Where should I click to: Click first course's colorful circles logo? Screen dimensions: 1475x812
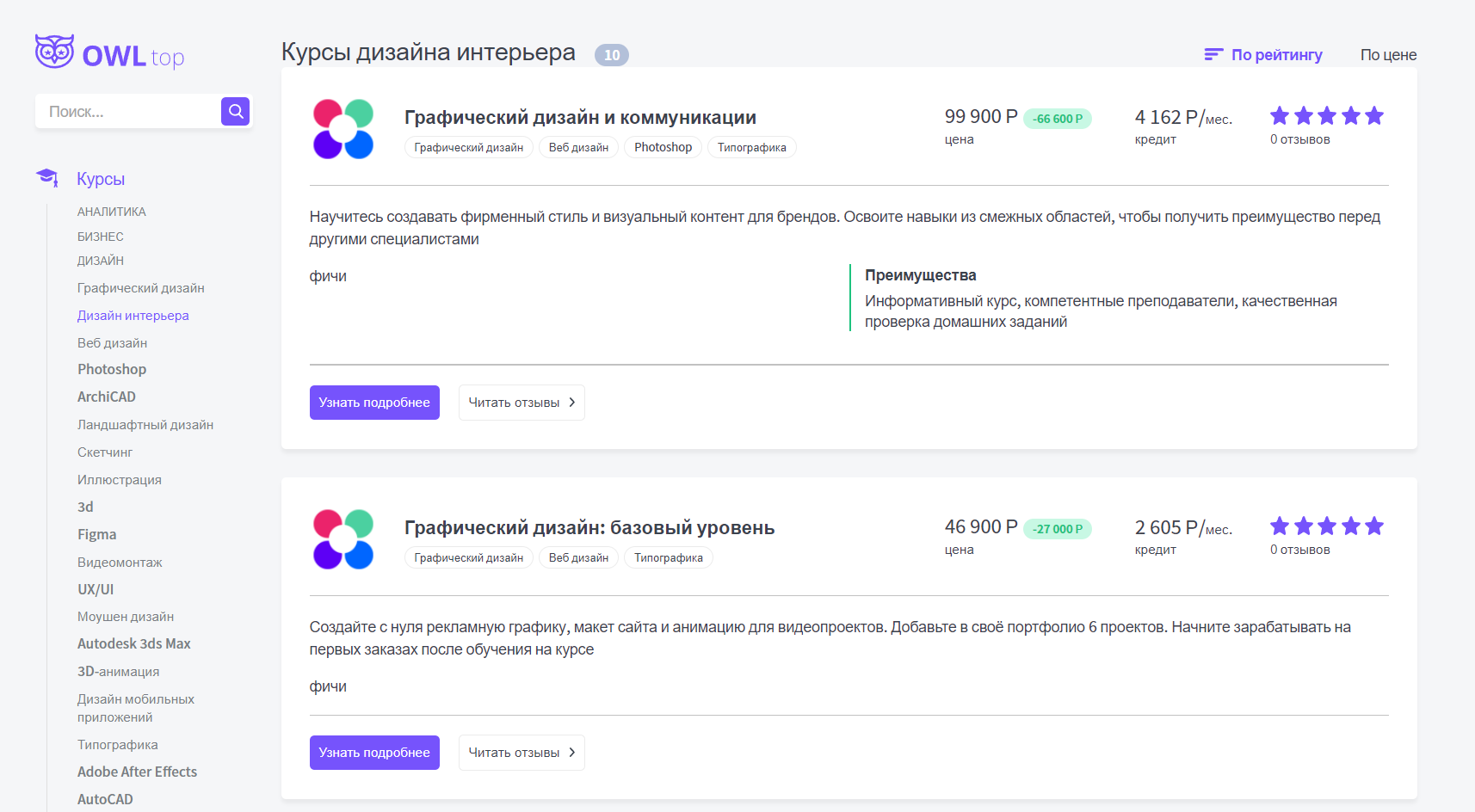(343, 129)
